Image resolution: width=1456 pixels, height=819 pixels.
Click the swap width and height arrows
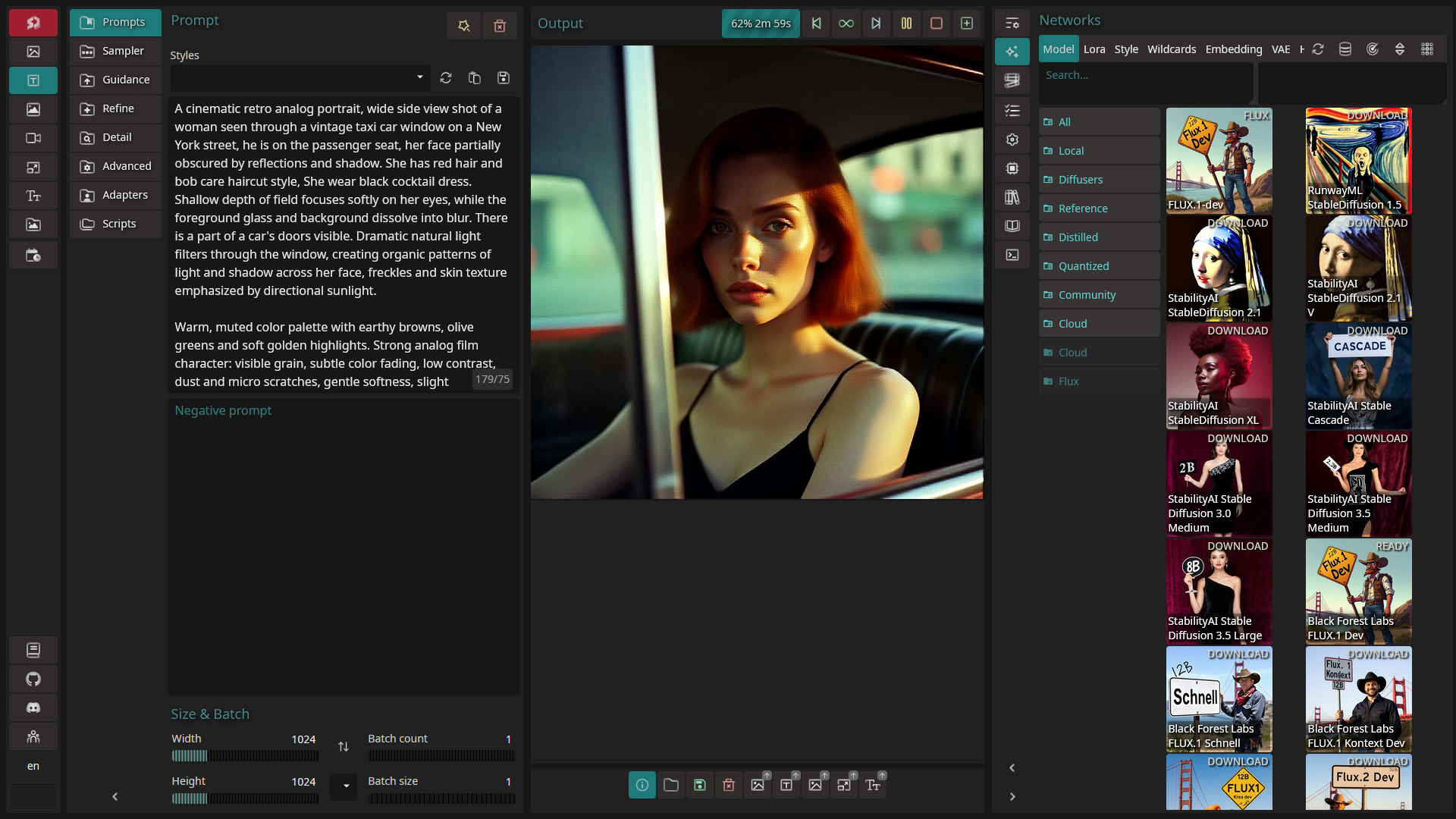[344, 747]
